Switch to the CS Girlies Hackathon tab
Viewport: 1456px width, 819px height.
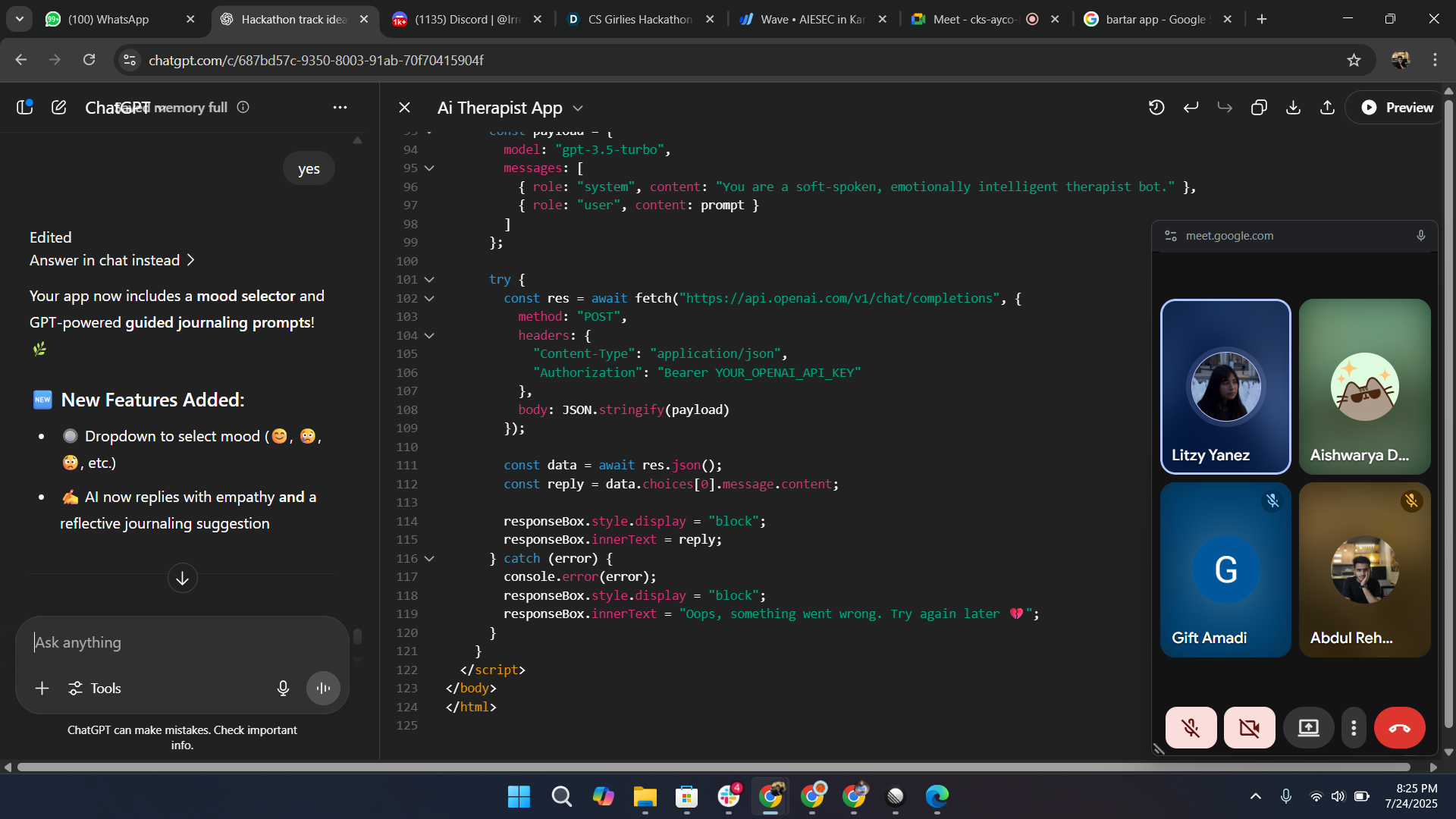pos(639,19)
